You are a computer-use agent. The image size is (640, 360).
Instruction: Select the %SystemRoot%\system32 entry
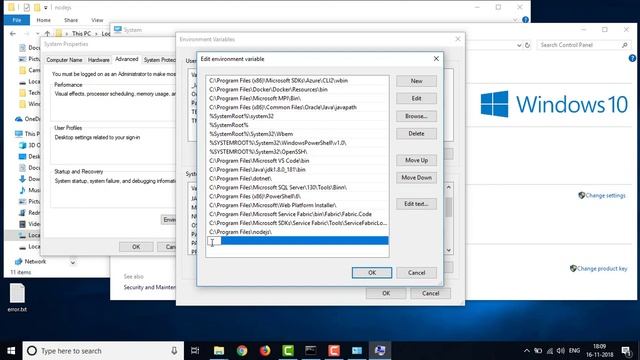(298, 116)
